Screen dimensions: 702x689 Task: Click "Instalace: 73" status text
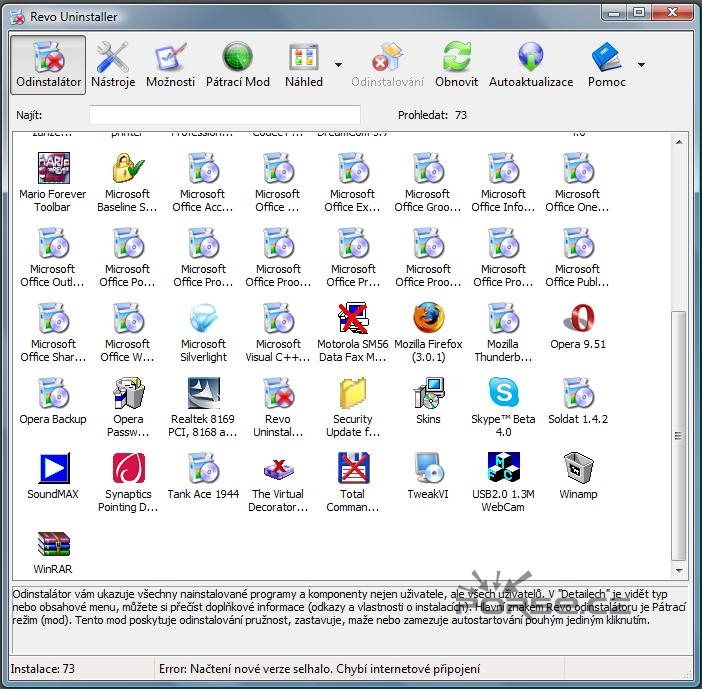click(43, 668)
